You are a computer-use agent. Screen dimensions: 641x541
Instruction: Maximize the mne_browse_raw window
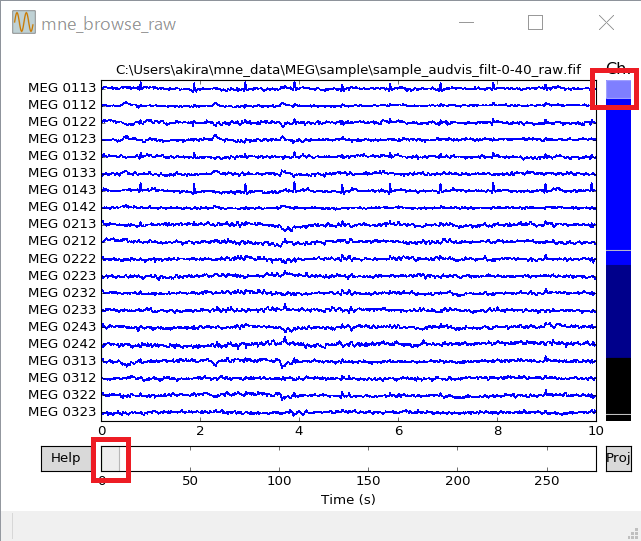pos(535,22)
